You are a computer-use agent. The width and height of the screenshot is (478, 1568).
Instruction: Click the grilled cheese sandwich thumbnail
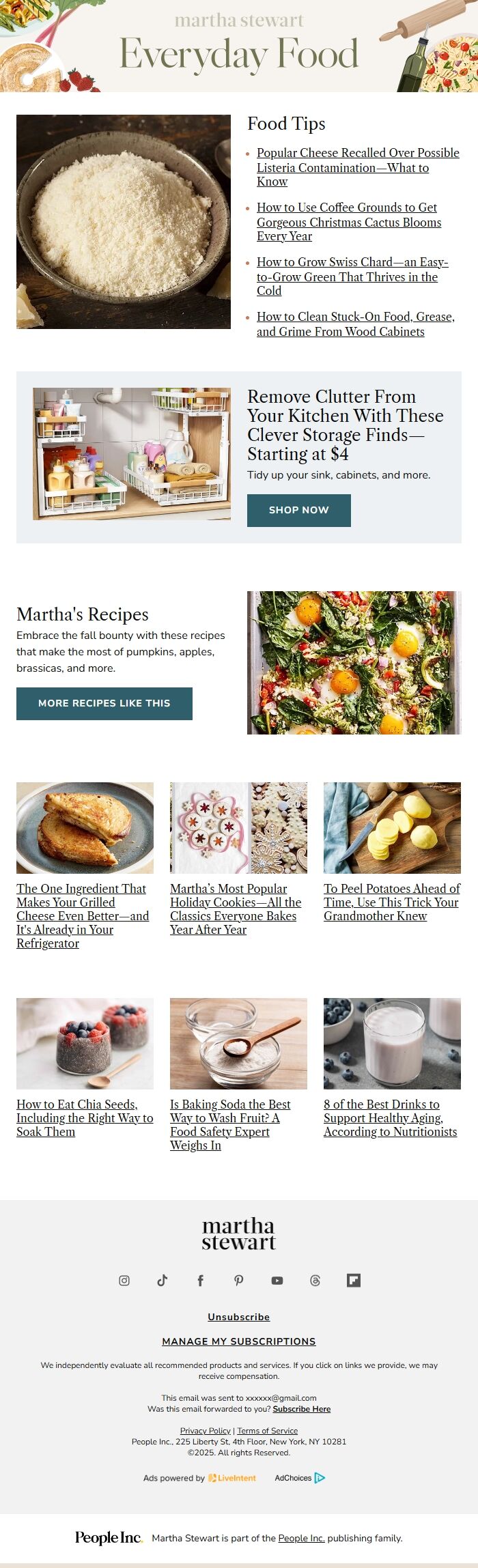tap(85, 828)
